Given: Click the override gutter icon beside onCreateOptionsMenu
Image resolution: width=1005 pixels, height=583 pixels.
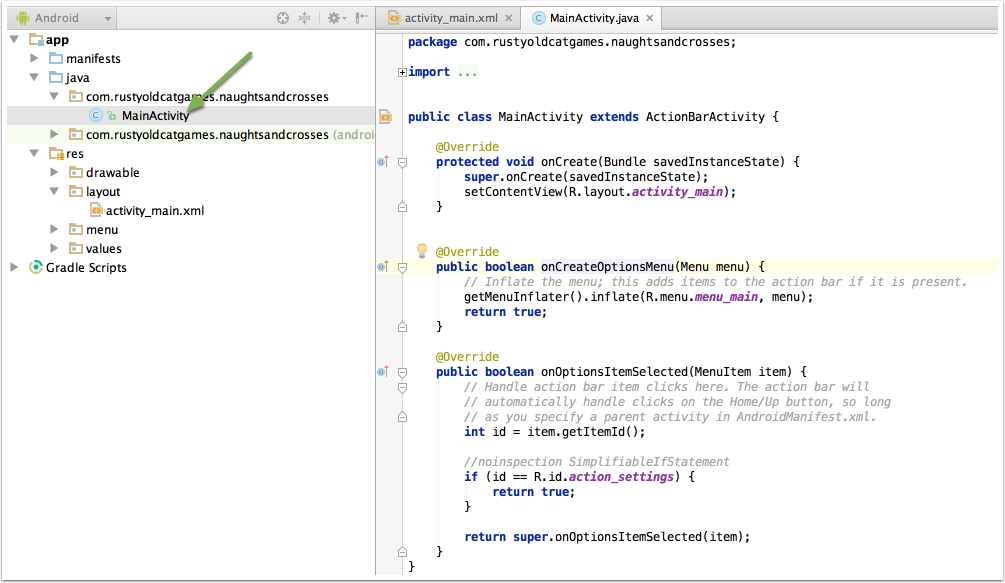Looking at the screenshot, I should (x=383, y=267).
